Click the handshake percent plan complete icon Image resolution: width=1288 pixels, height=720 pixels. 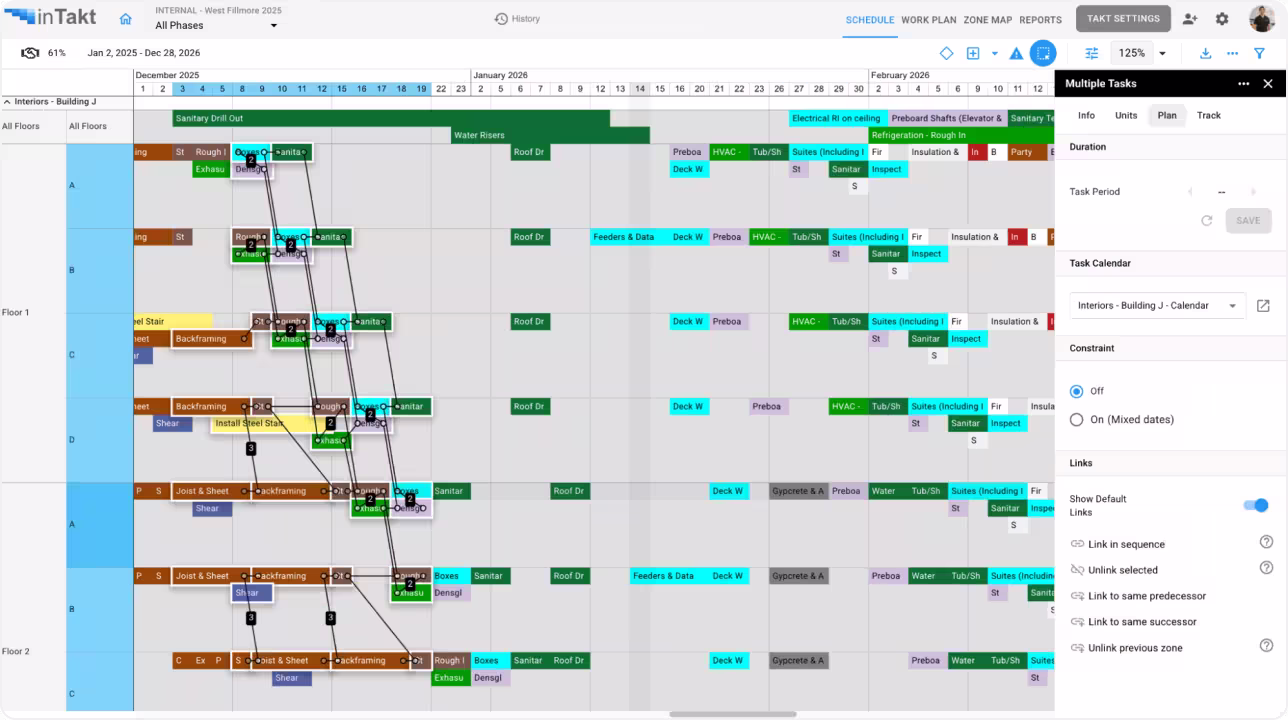(30, 53)
